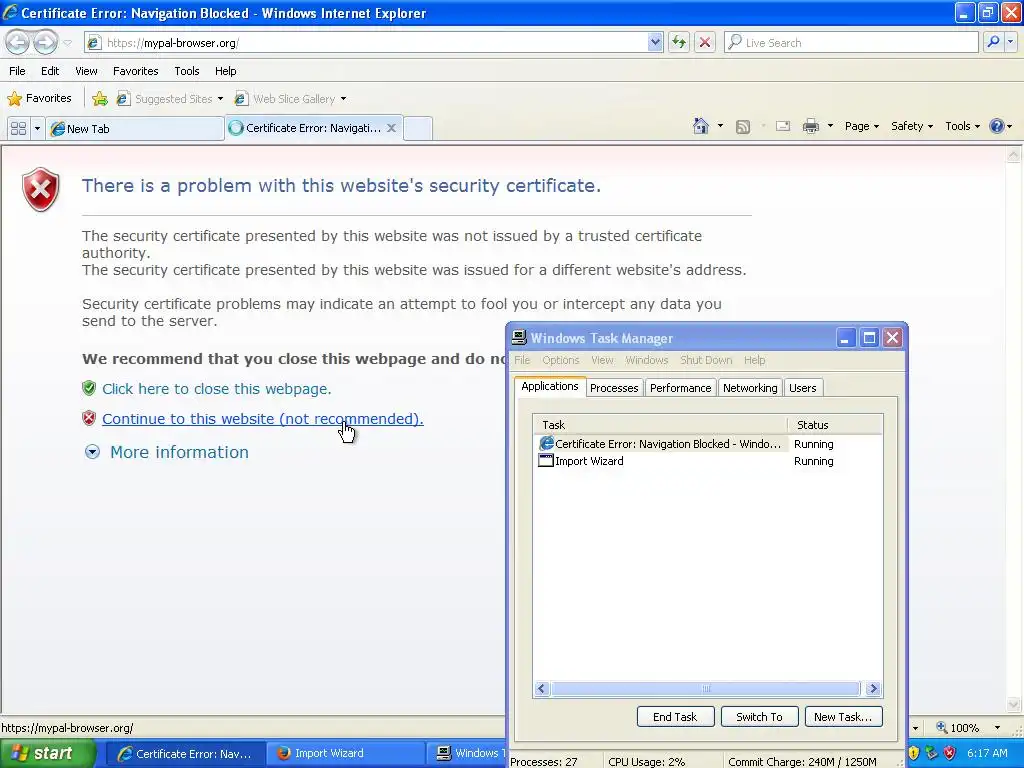The height and width of the screenshot is (768, 1024).
Task: Click the Print icon in command bar
Action: pos(810,126)
